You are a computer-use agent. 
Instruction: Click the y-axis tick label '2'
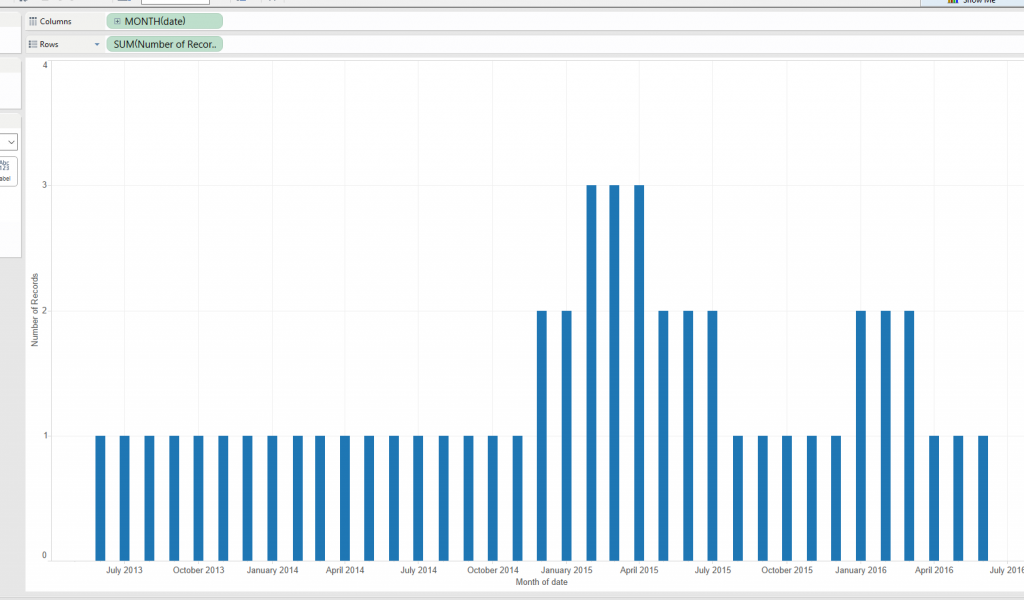(45, 311)
